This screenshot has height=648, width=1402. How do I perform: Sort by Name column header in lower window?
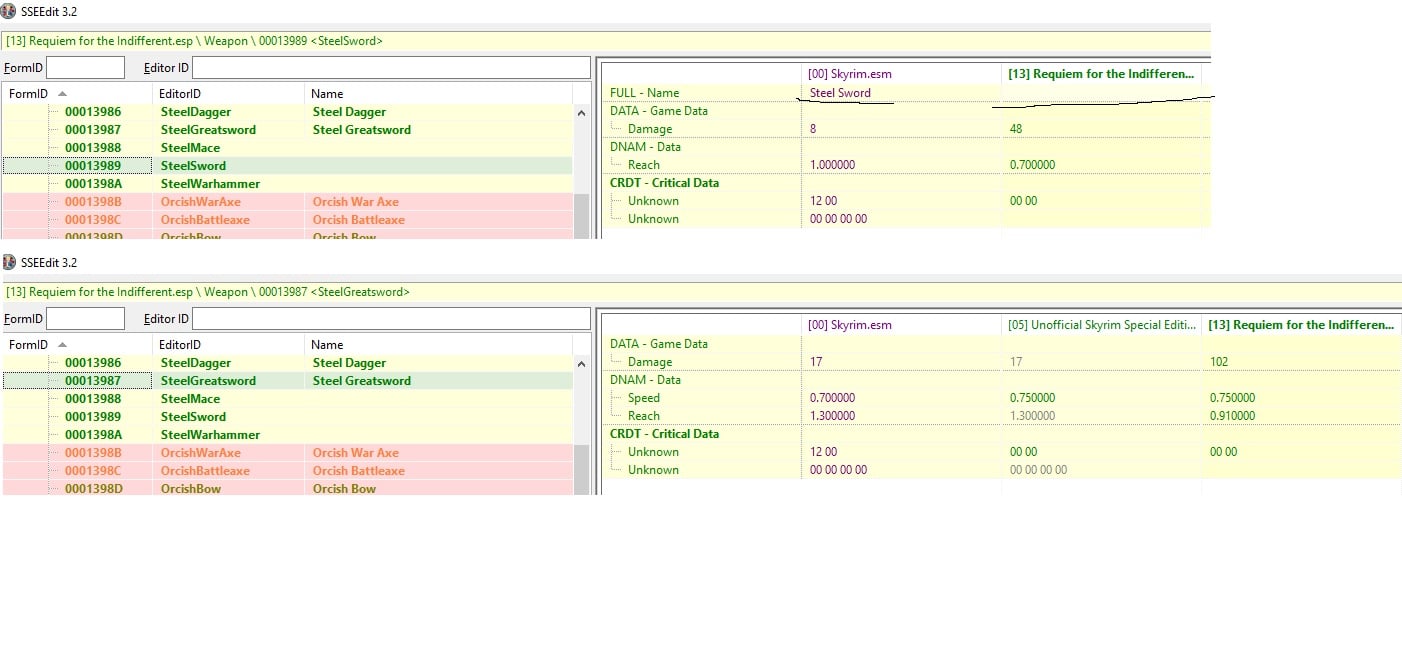438,344
